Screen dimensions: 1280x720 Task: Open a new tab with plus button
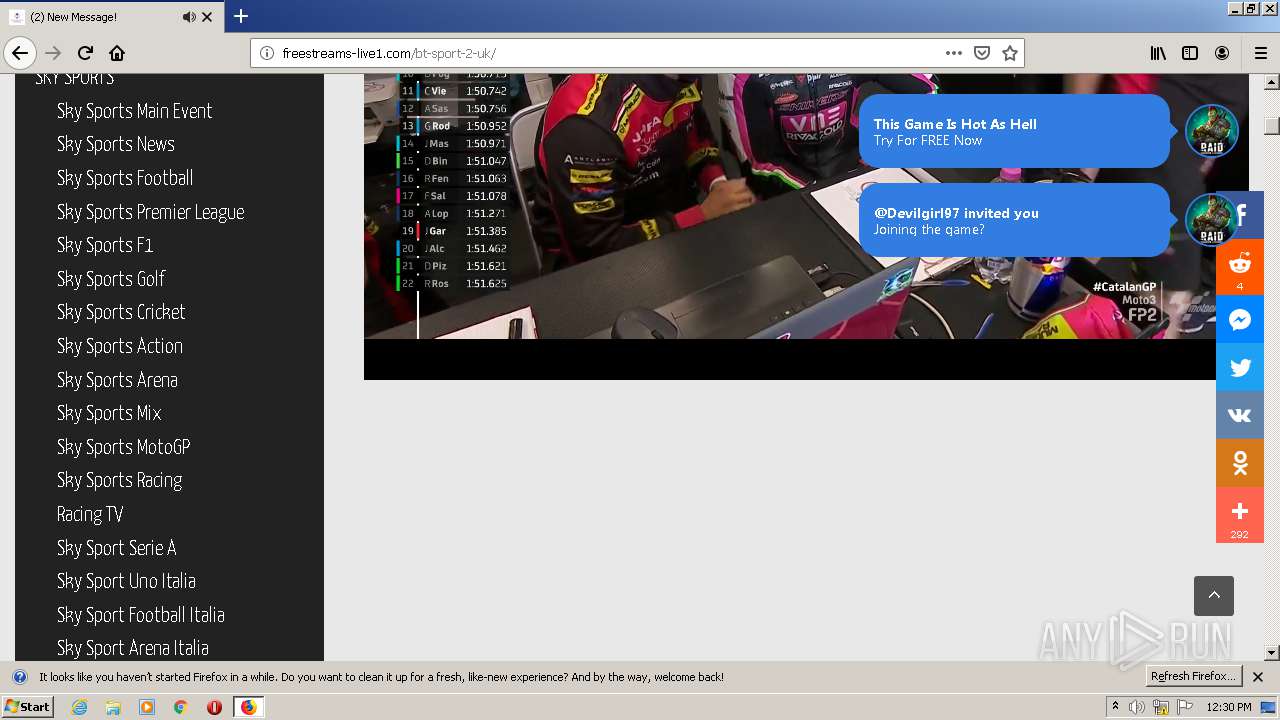click(x=241, y=16)
